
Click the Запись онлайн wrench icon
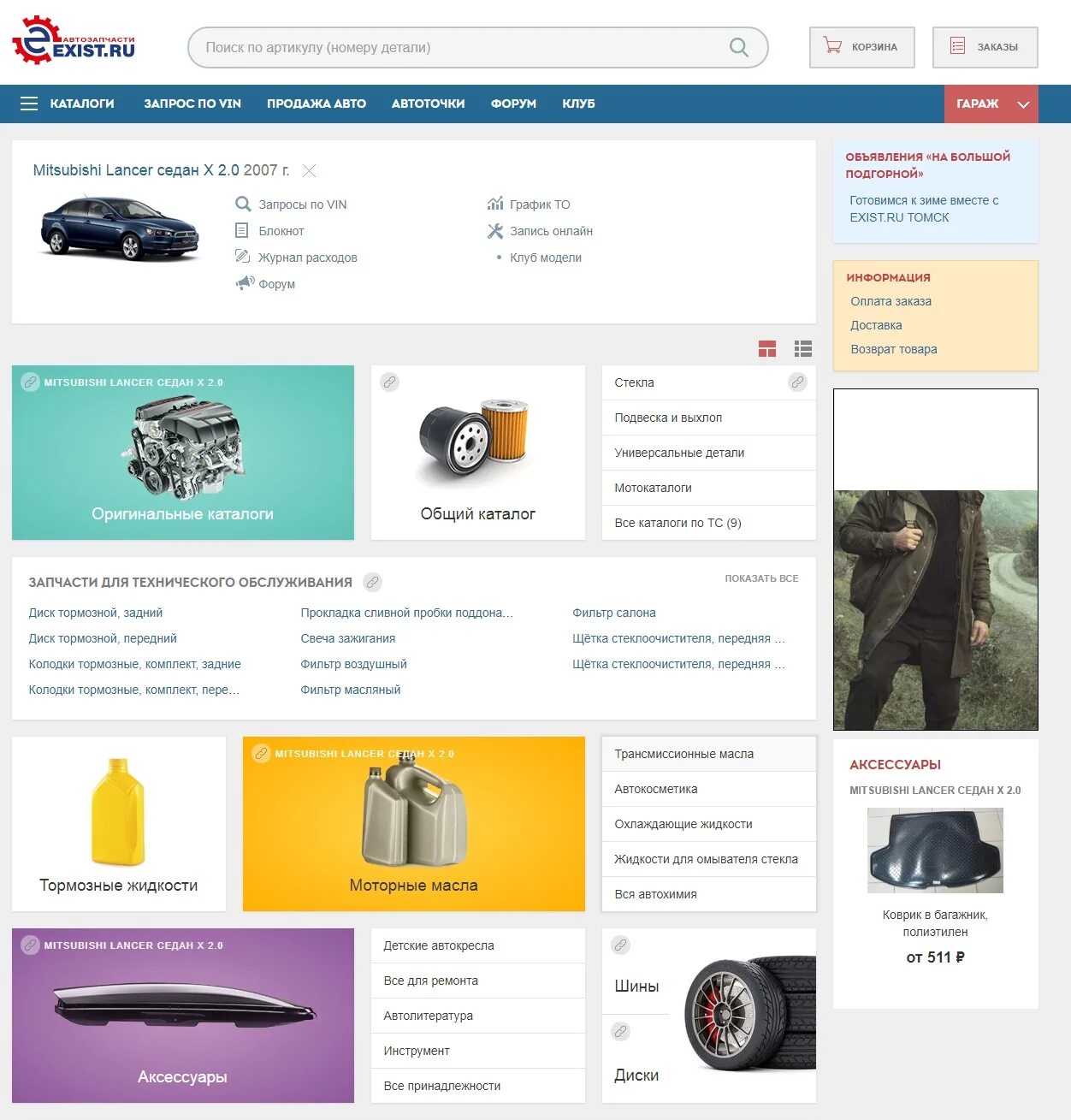495,230
